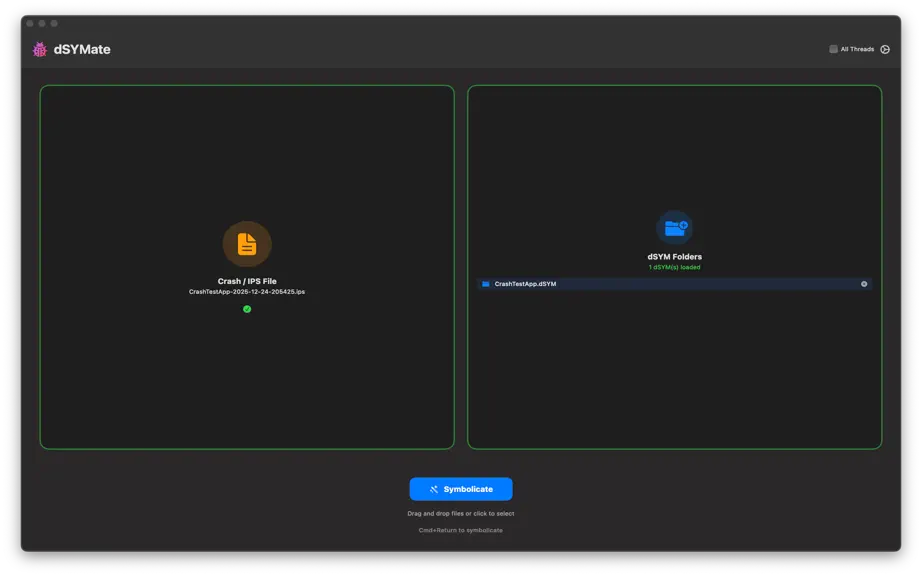
Task: Click the blue folder-plus dSYM icon
Action: (674, 227)
